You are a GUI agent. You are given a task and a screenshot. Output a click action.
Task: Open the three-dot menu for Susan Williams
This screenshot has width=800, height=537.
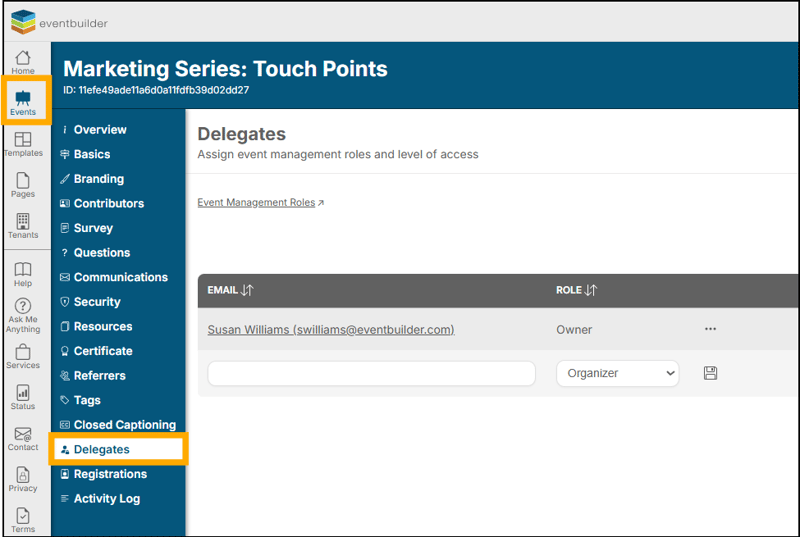click(x=711, y=329)
